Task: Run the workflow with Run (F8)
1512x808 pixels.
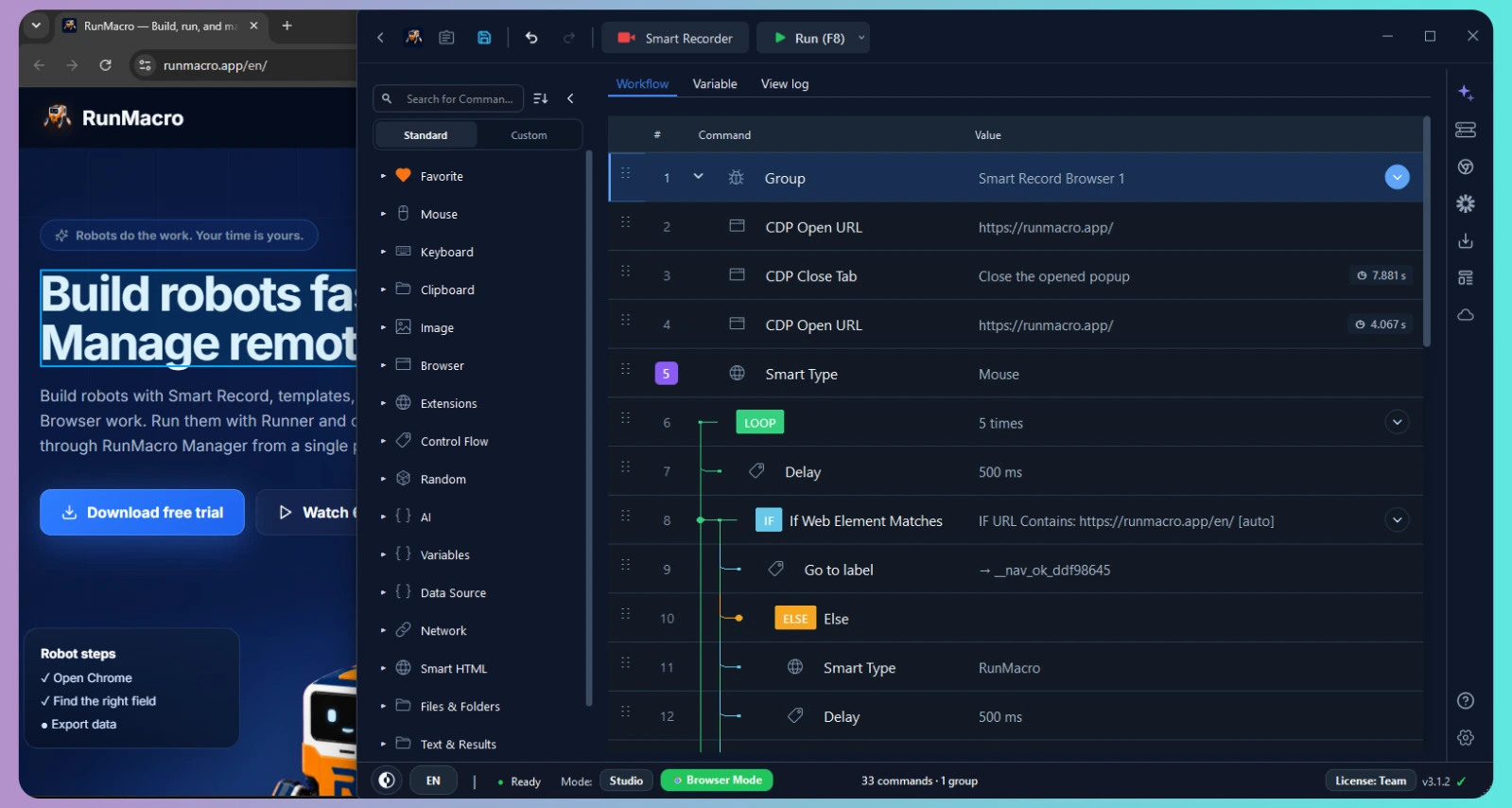Action: point(808,38)
